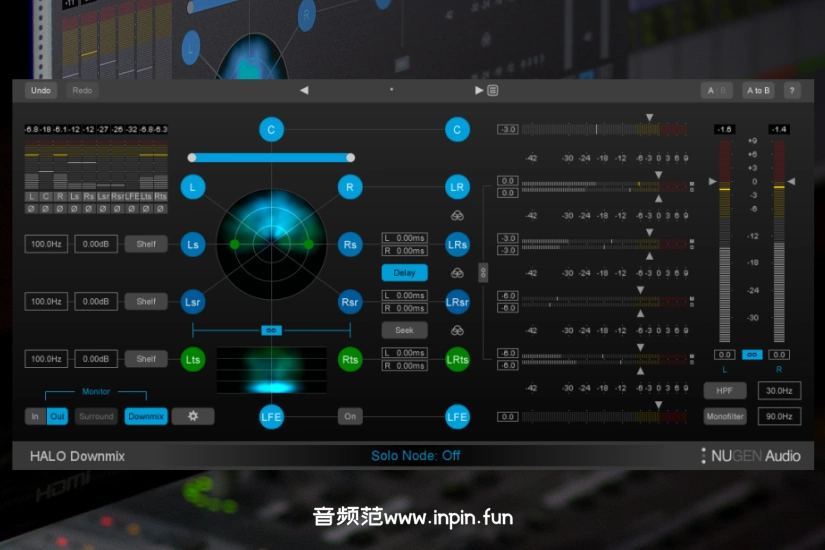Screen dimensions: 825x550
Task: Click the 100.0Hz field in Ls row
Action: (x=46, y=244)
